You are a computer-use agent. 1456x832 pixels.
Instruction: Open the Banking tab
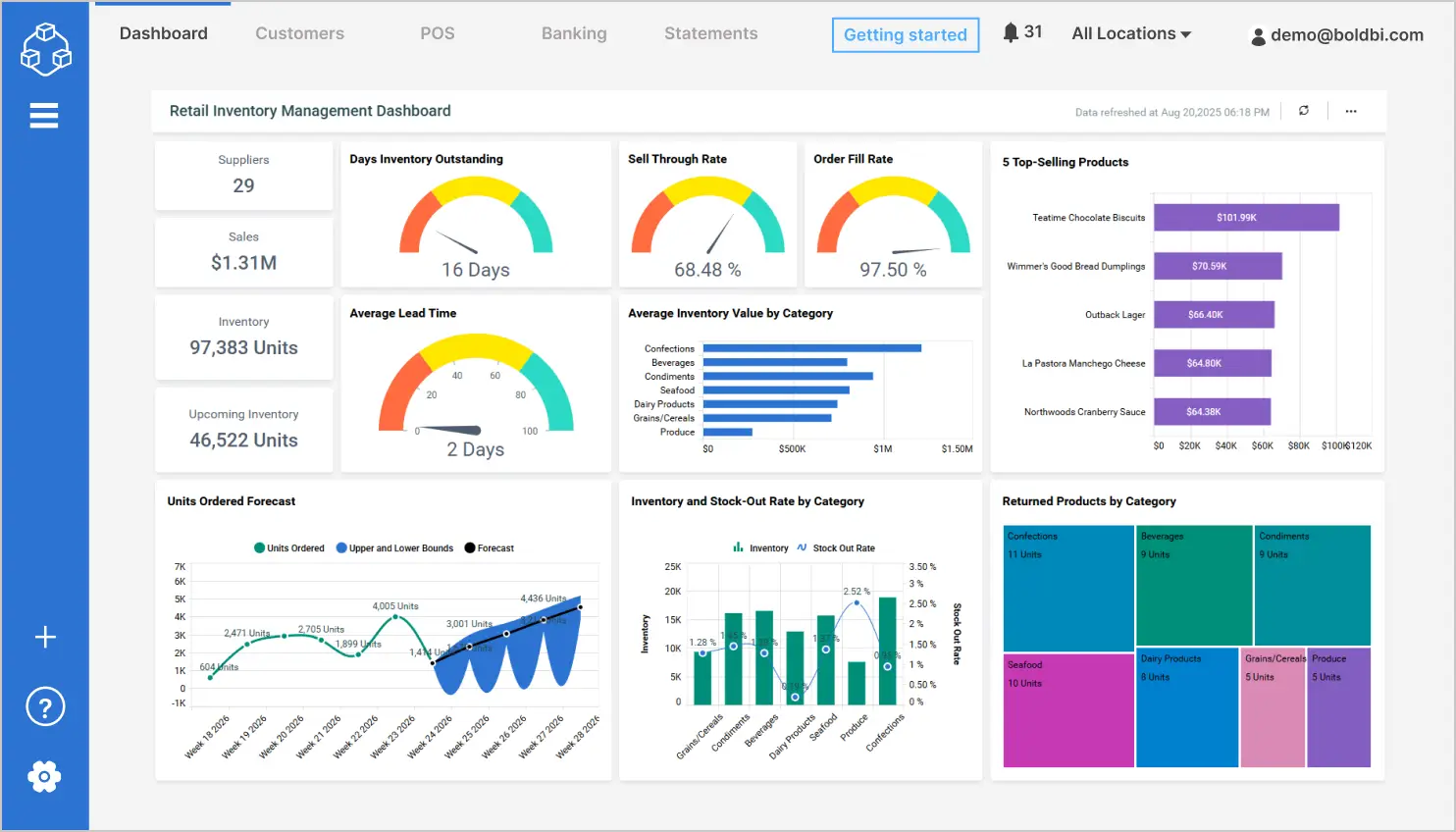(x=574, y=33)
